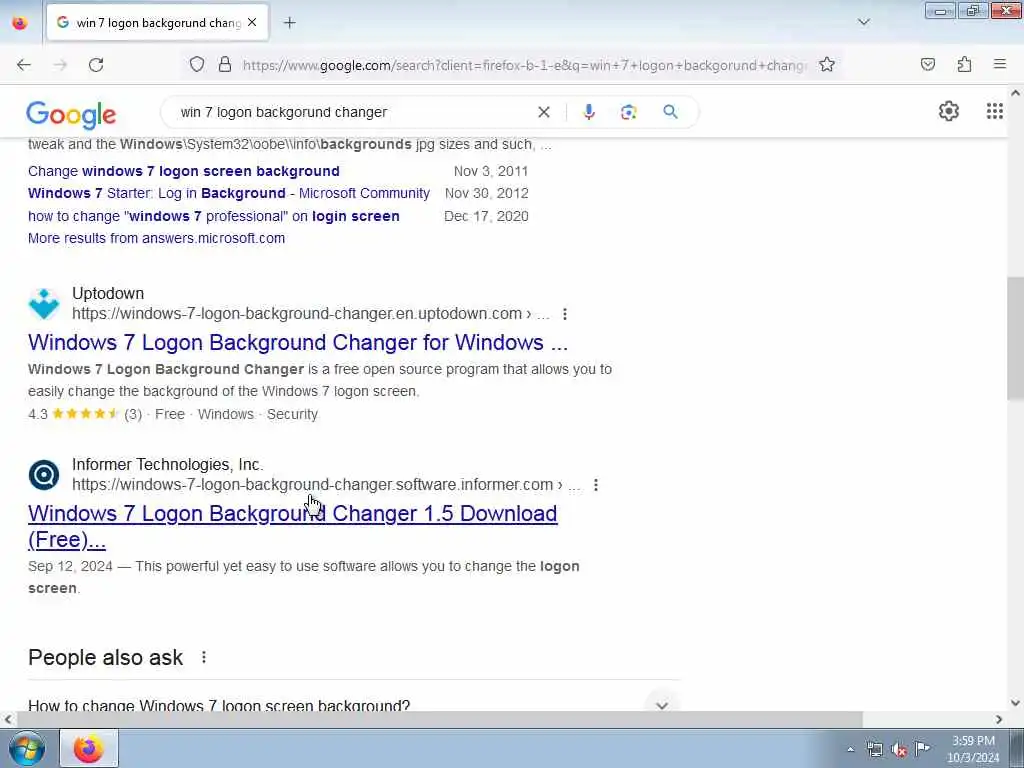Viewport: 1024px width, 768px height.
Task: Open the 'Changer 1.5 Download (Free)' result
Action: 293,526
